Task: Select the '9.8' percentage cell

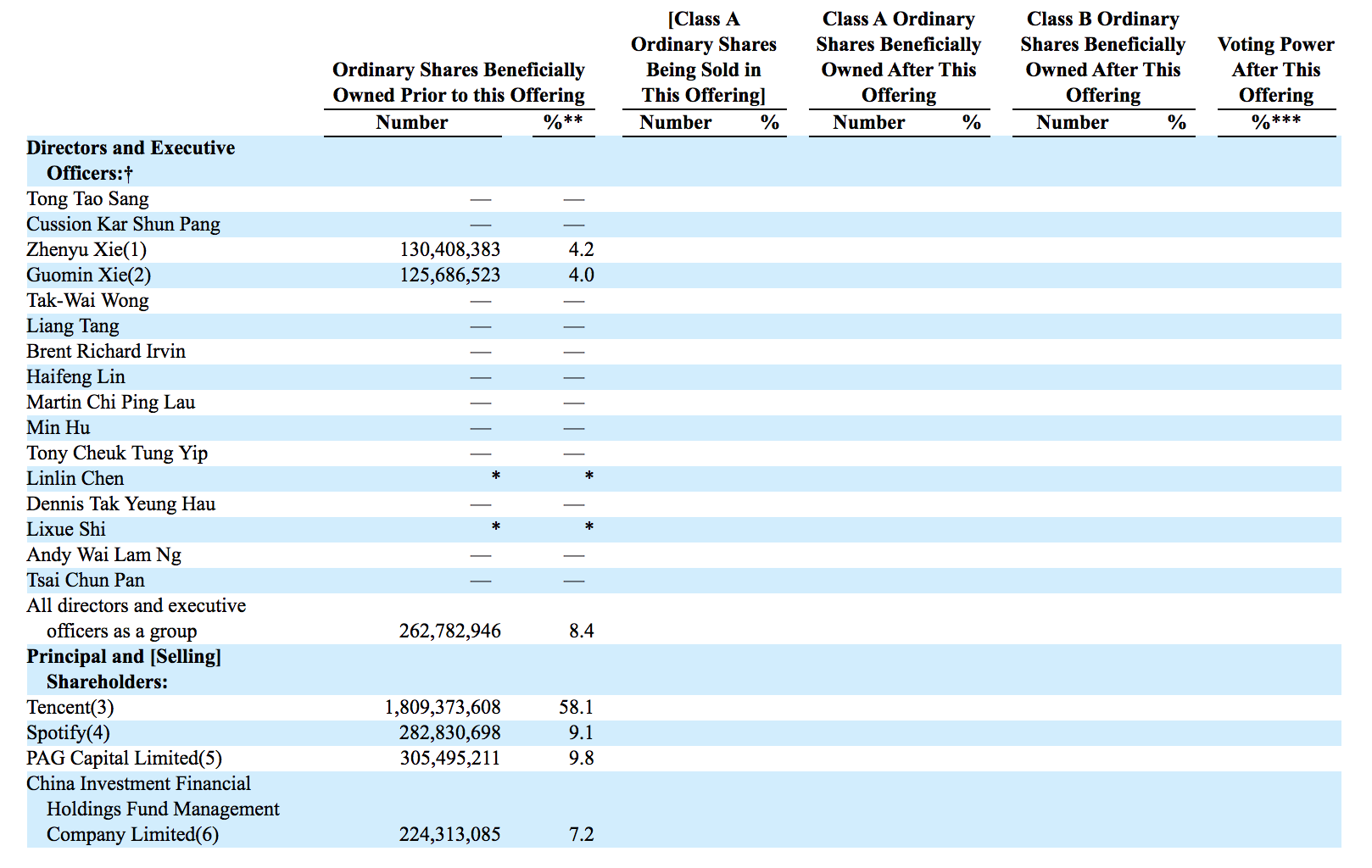Action: (x=582, y=759)
